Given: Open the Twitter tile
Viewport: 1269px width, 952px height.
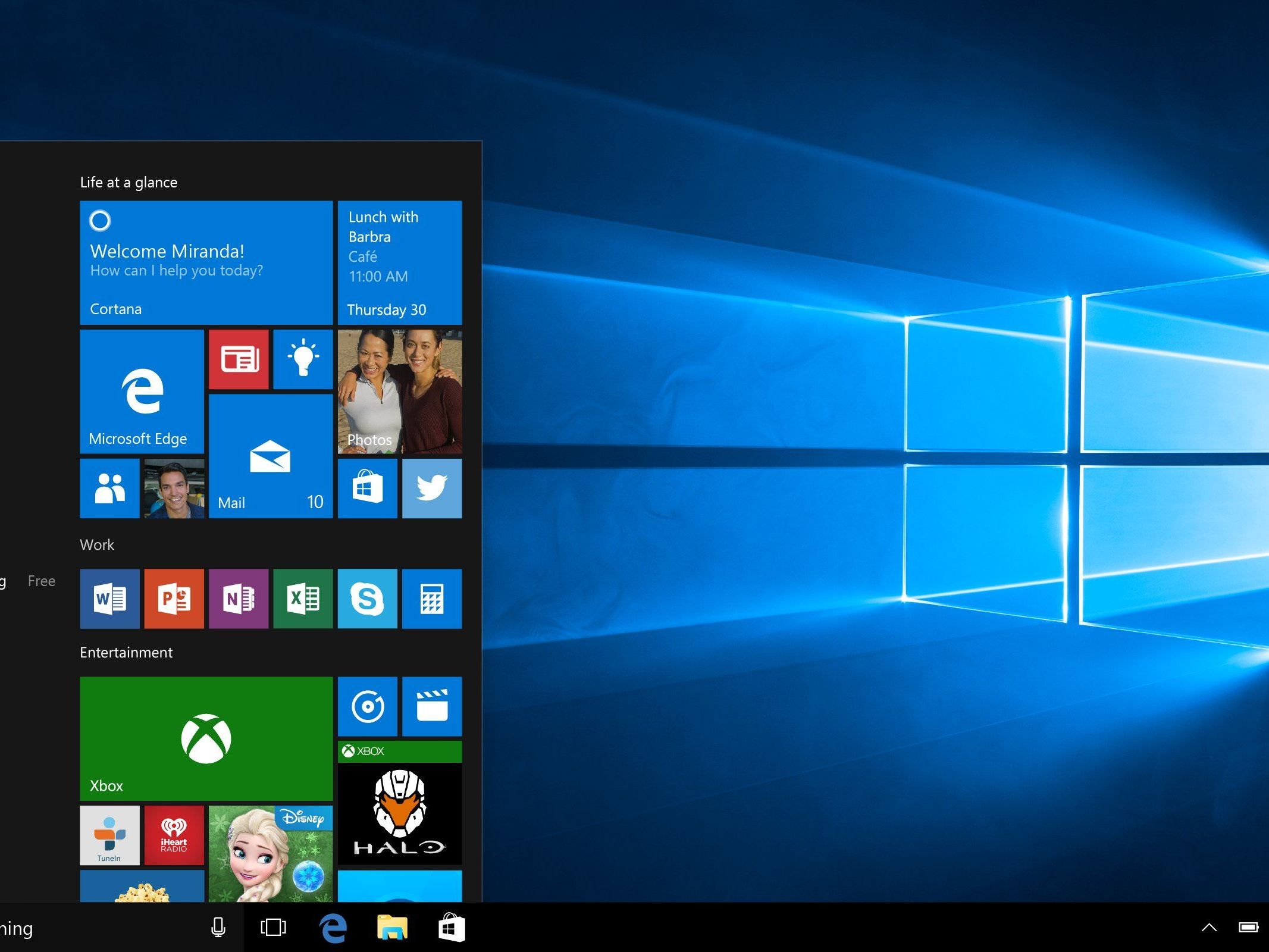Looking at the screenshot, I should coord(431,488).
